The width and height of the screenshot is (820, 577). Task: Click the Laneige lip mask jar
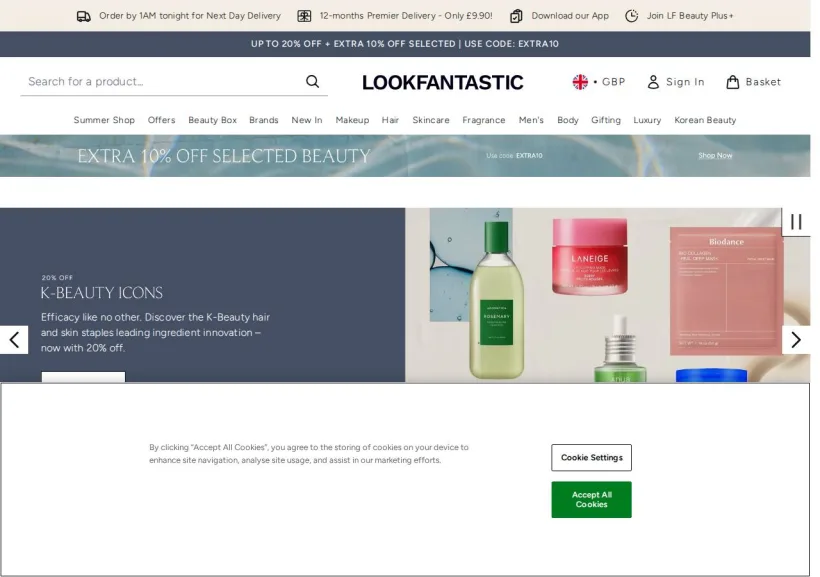tap(590, 256)
